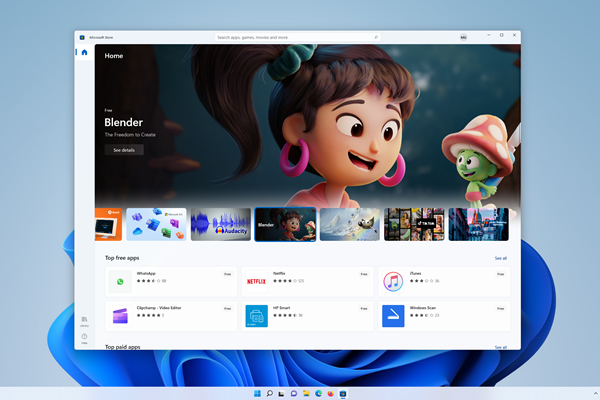Click the Free badge on Windows Scan card

coord(501,309)
